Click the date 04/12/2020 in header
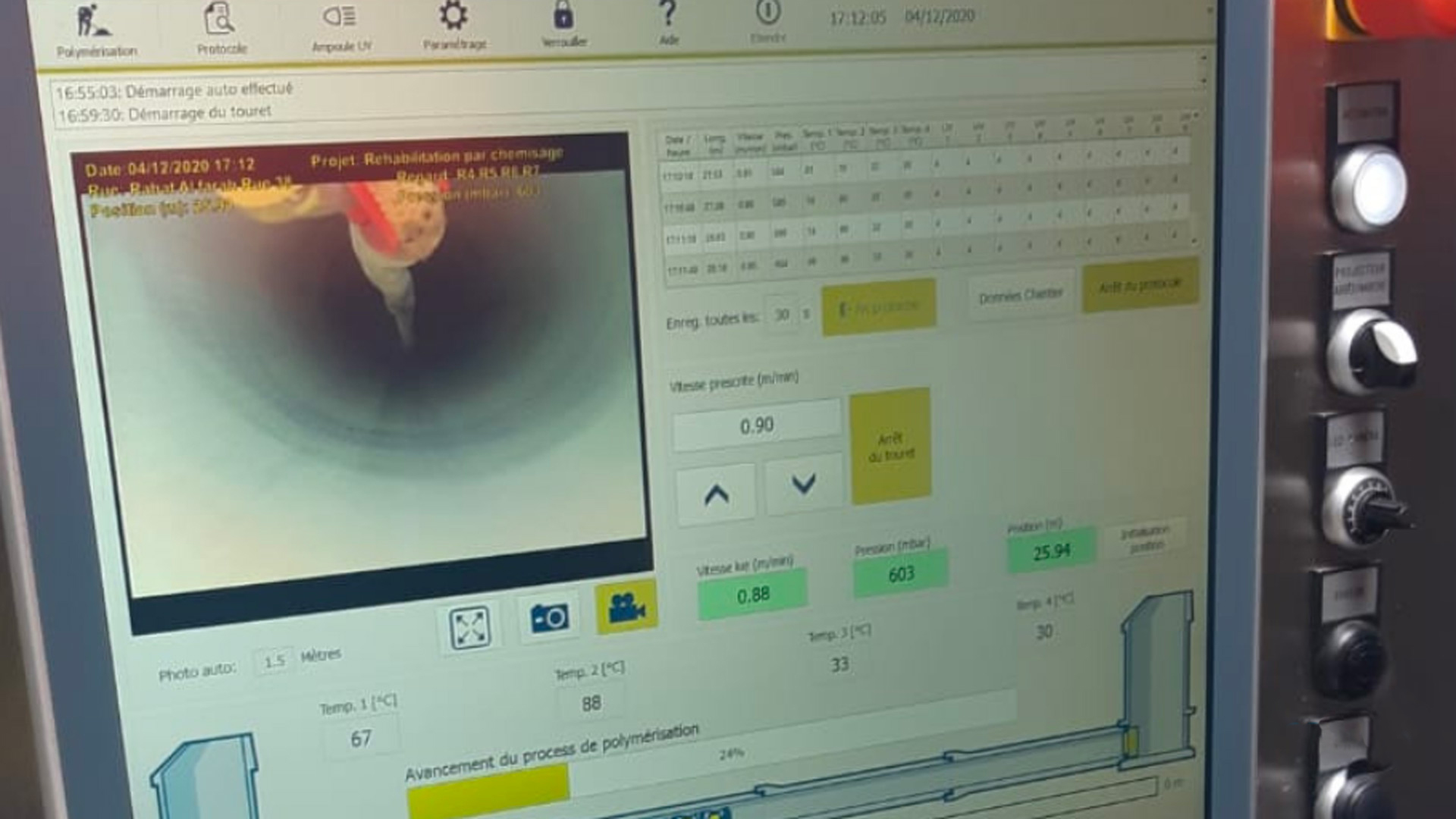The image size is (1456, 819). [x=940, y=16]
